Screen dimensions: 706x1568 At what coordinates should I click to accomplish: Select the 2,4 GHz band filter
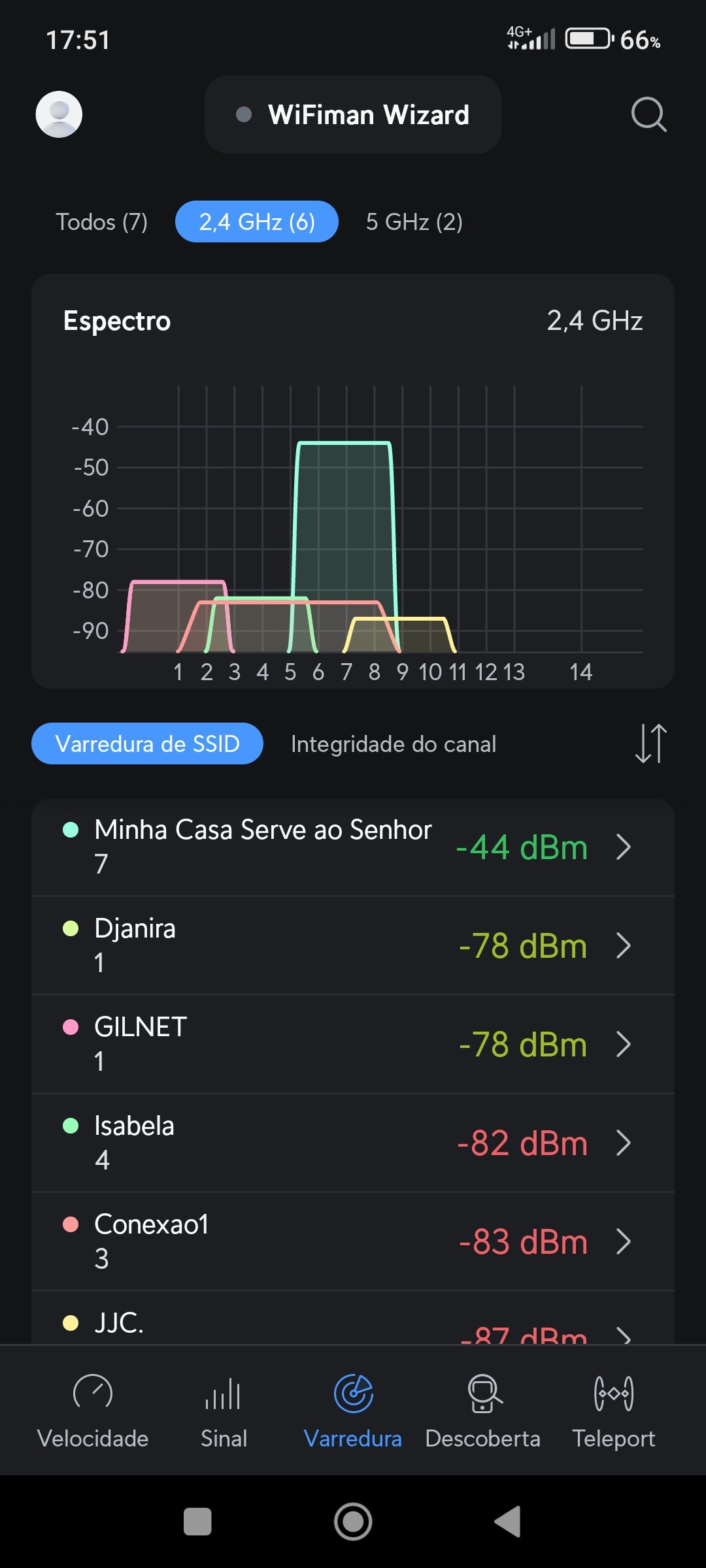(x=257, y=222)
